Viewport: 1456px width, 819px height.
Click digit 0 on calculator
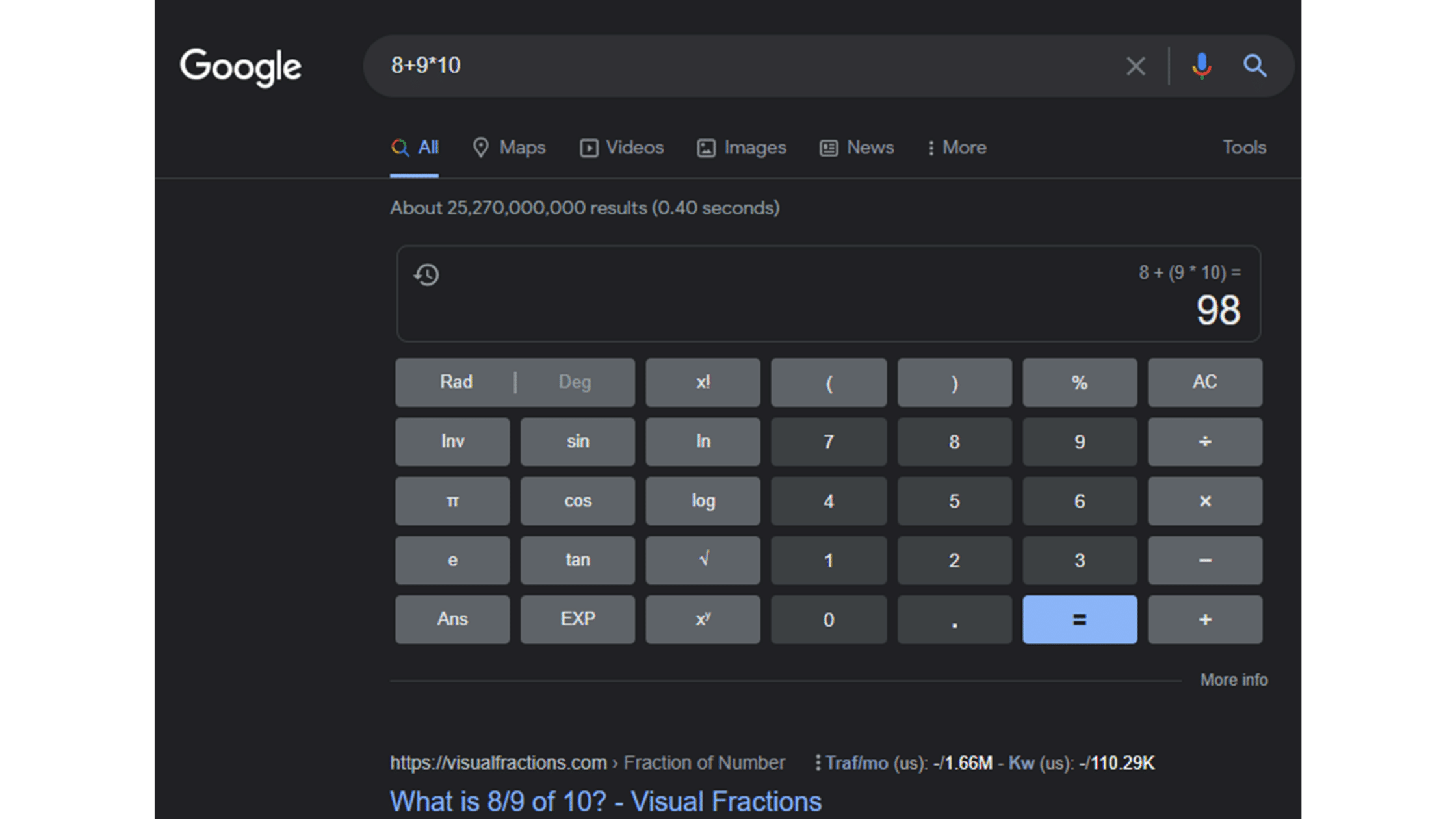pyautogui.click(x=829, y=619)
